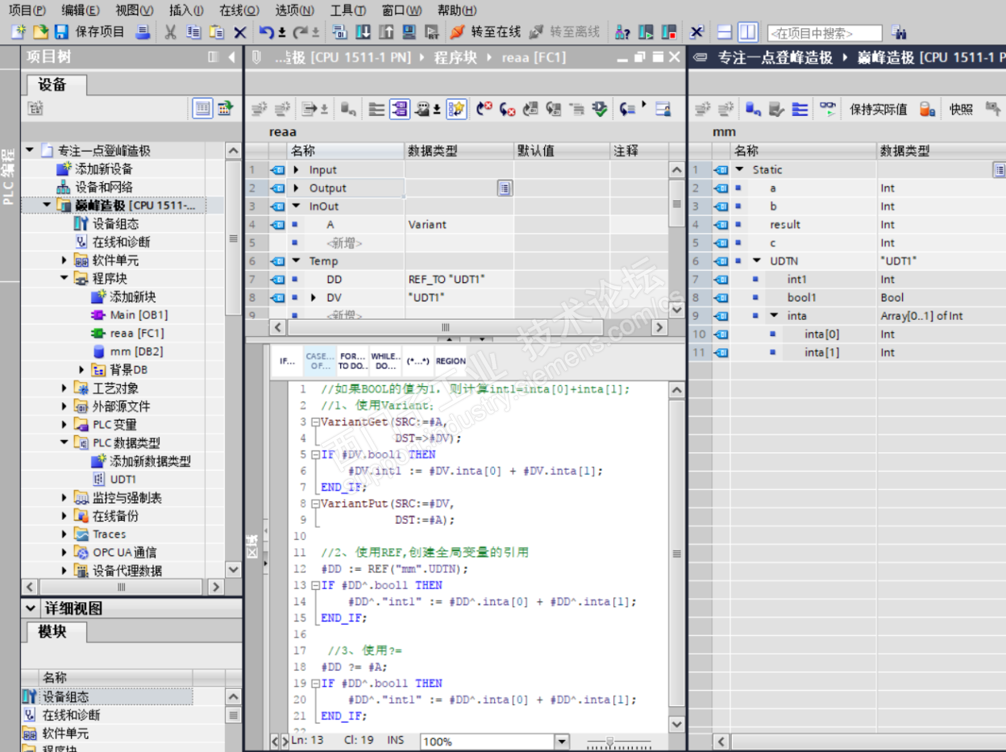Click the editor zoom slider handle

tap(611, 742)
